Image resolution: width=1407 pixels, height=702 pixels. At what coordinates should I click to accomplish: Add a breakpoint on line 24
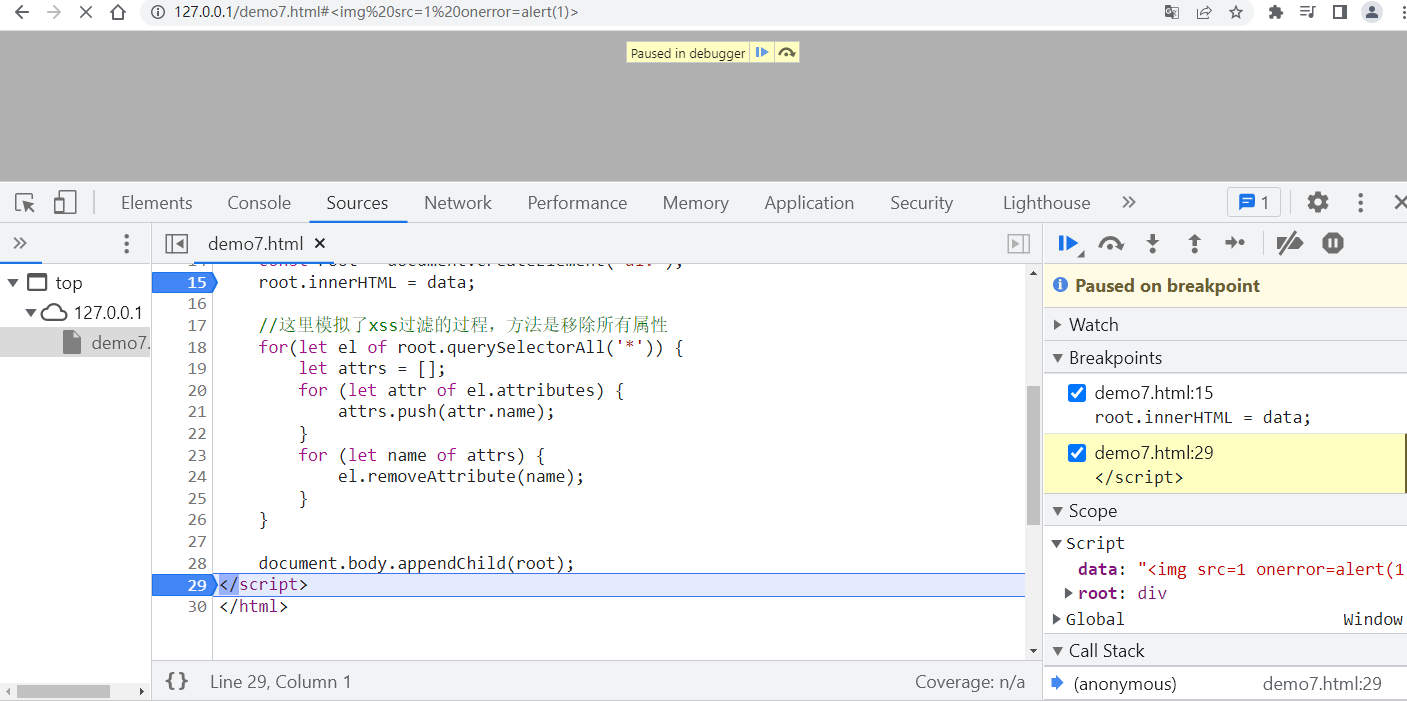pyautogui.click(x=196, y=477)
